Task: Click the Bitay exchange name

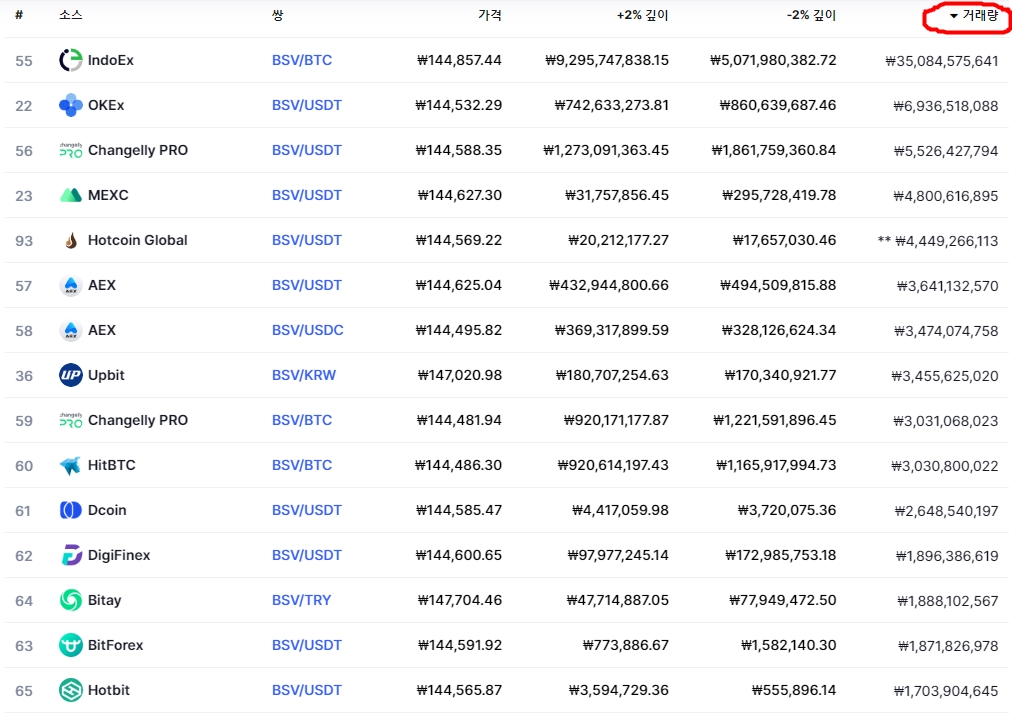Action: [x=105, y=600]
